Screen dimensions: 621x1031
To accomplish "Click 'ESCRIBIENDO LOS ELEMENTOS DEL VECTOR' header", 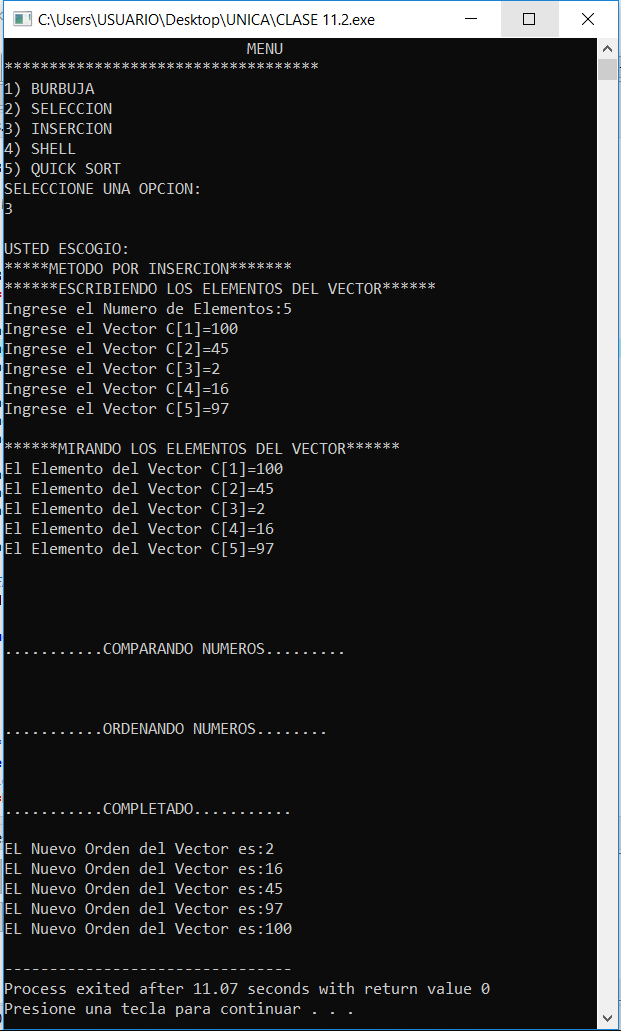I will [220, 289].
